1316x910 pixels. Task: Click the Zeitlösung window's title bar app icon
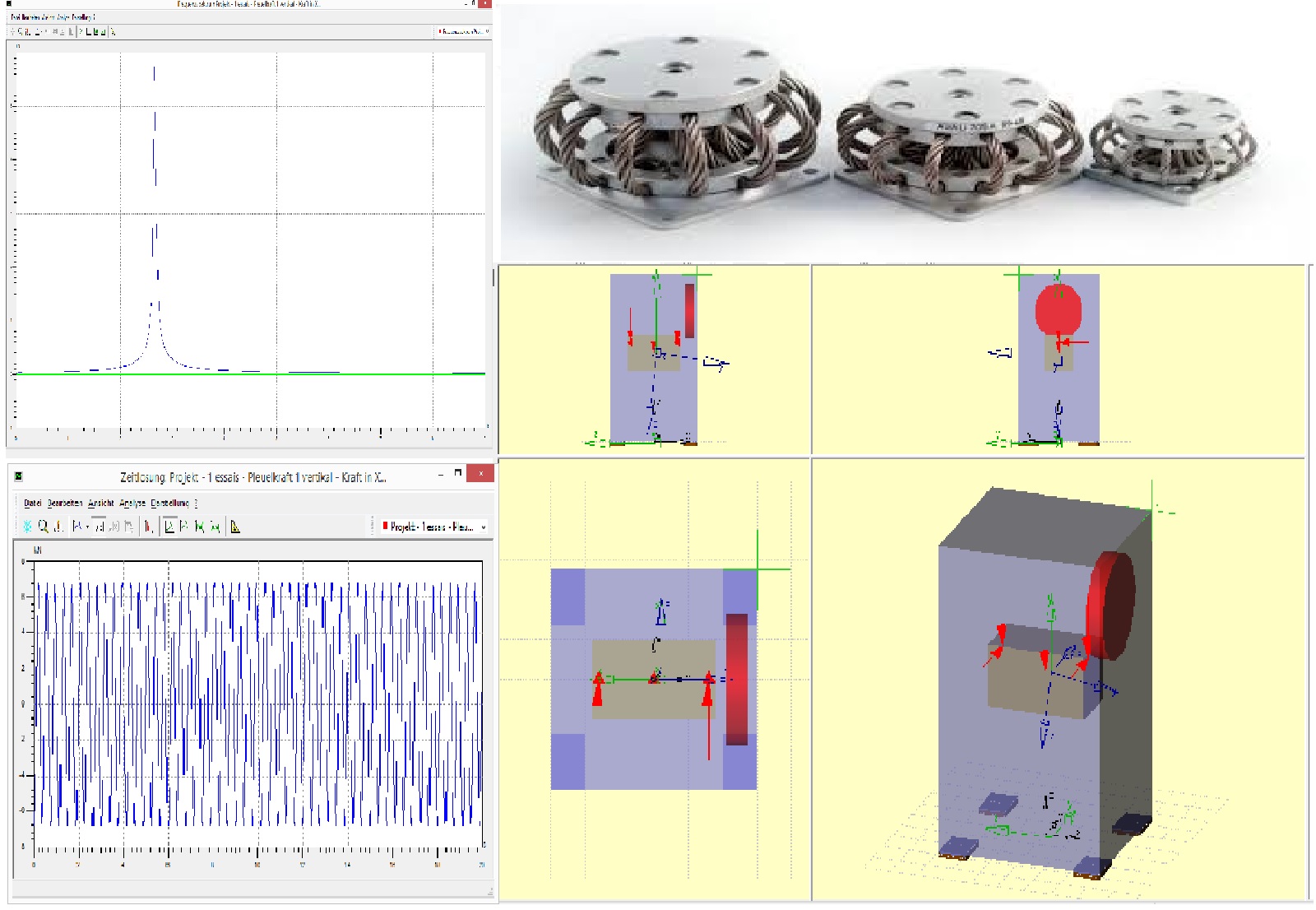click(19, 476)
